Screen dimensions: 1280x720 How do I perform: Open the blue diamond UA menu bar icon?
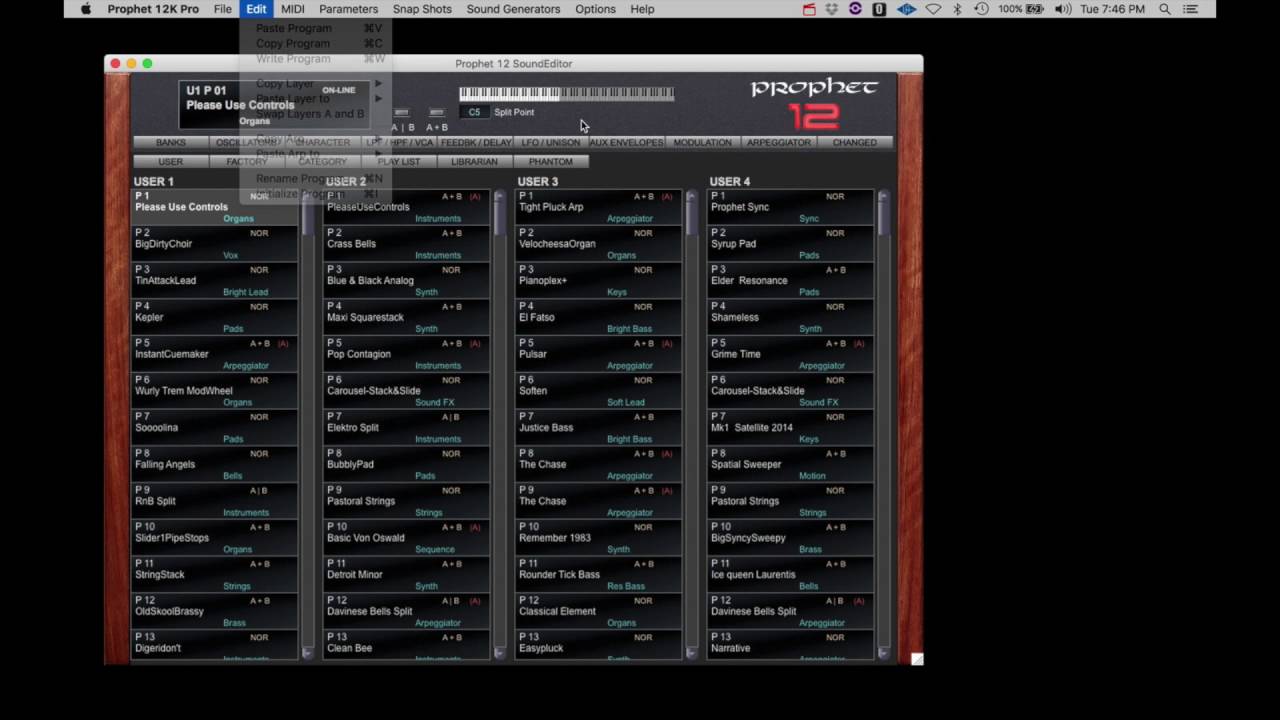[906, 9]
